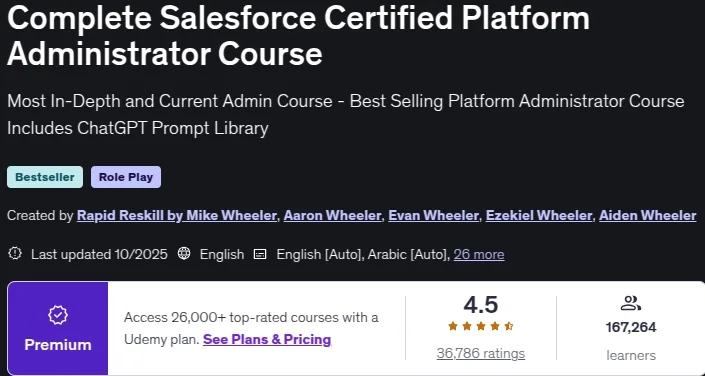The image size is (705, 376).
Task: Click the 4.5 rating score
Action: coord(481,305)
